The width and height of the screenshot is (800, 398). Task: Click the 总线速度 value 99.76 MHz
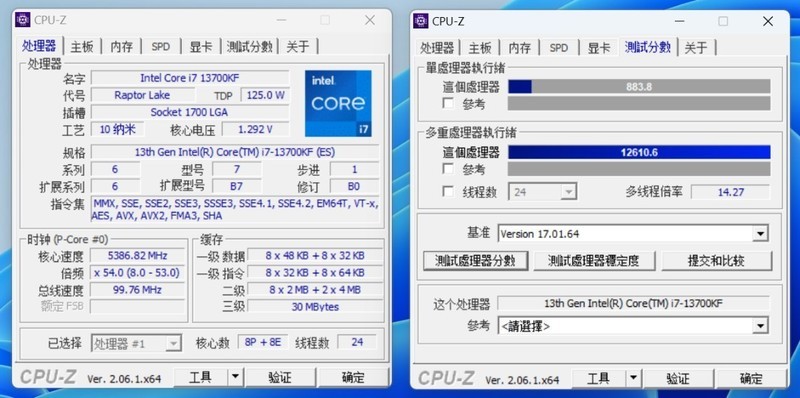(x=138, y=290)
